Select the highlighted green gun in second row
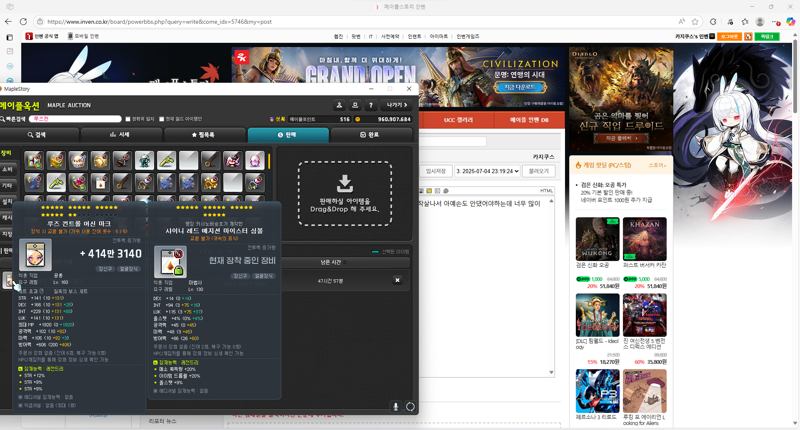 pos(56,182)
